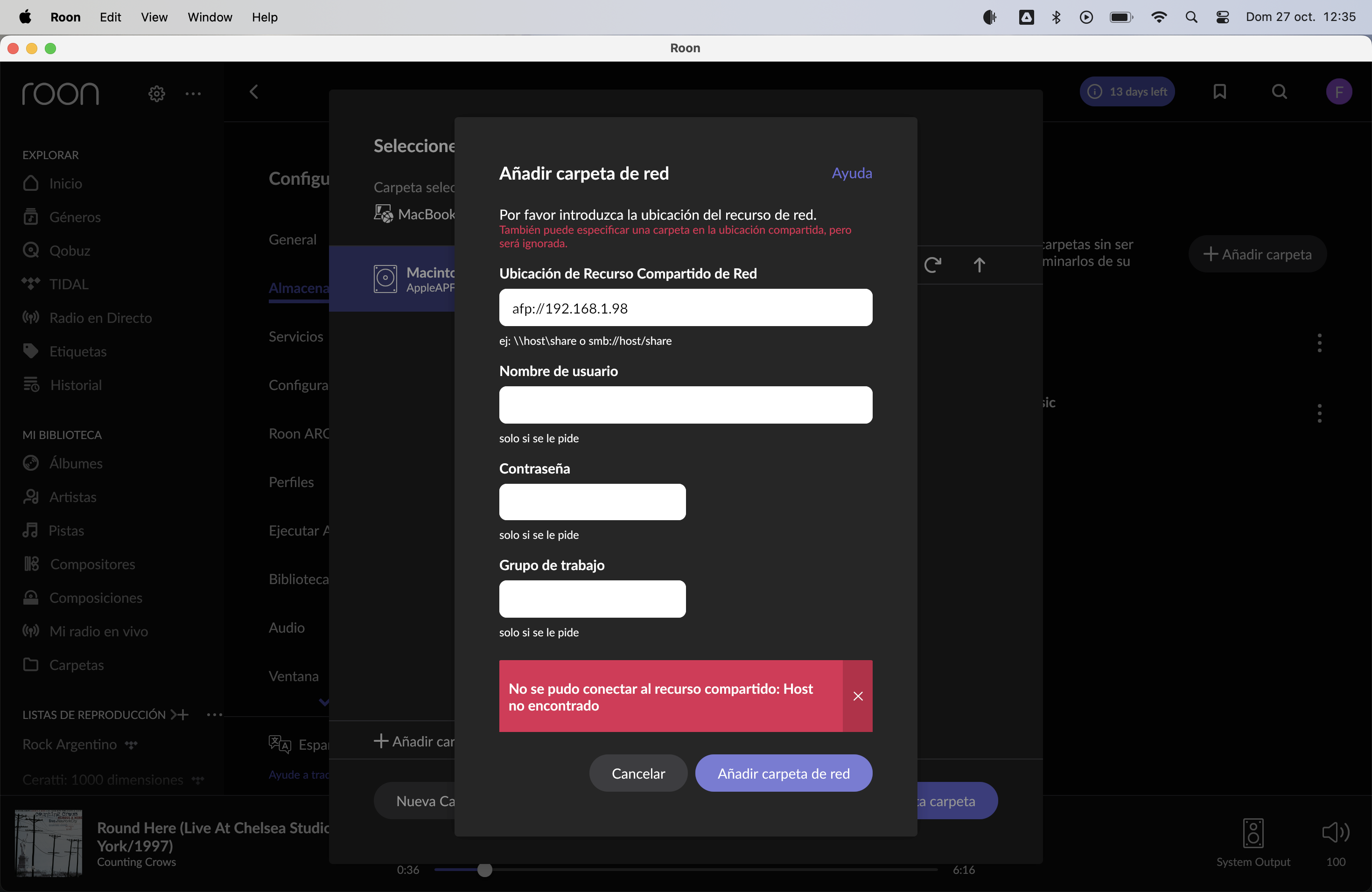Open Compositores in Mi Biblioteca
Screen dimensions: 1372x892
pos(79,564)
